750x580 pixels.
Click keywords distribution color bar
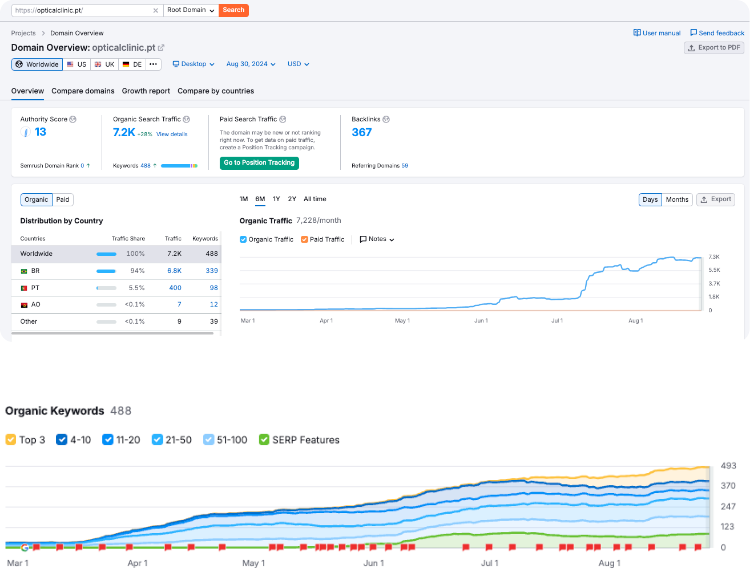(179, 166)
